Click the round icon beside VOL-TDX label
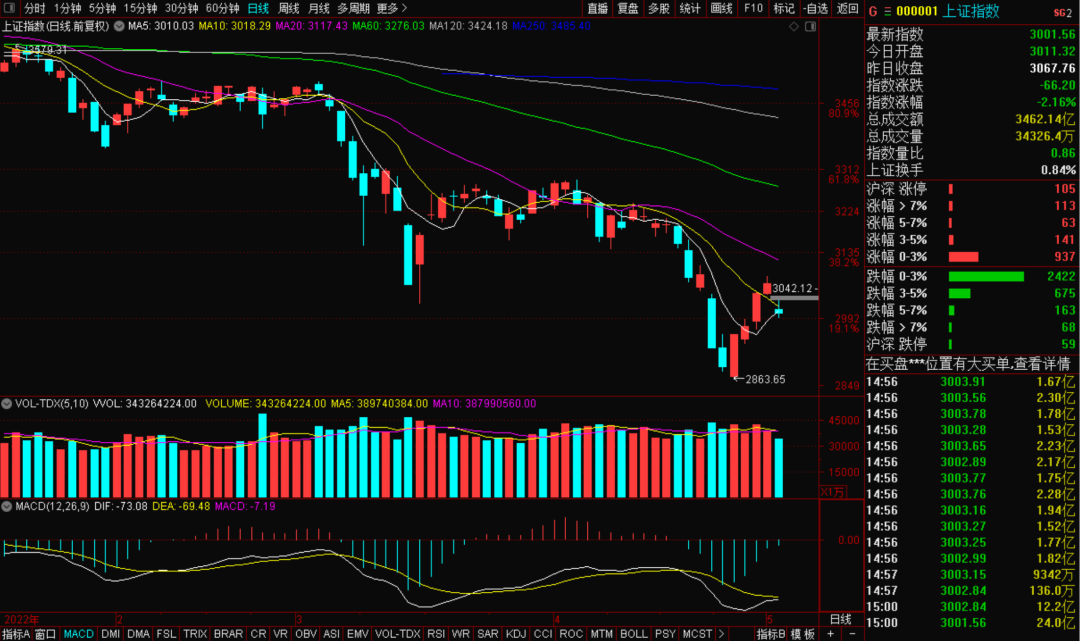Screen dimensions: 1080x641 coord(6,404)
